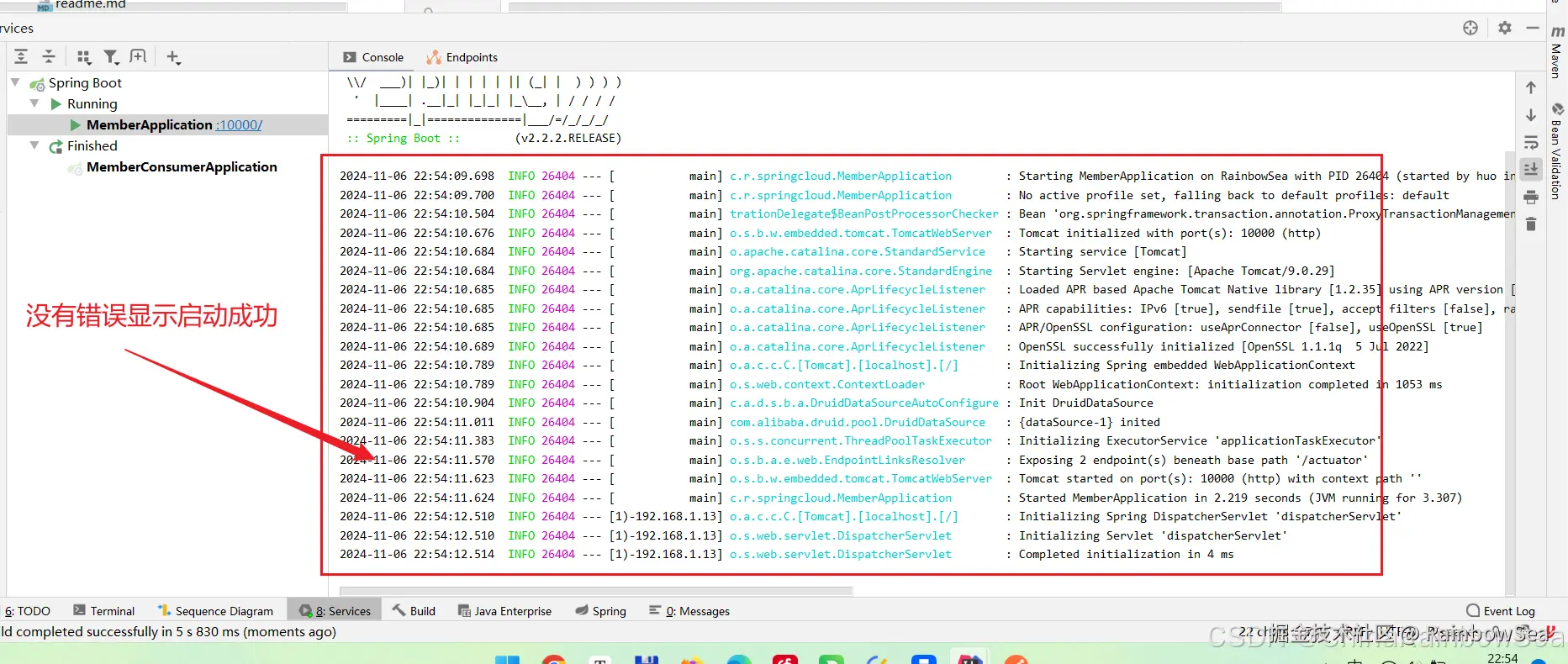Click 'o.apache.catalina.core.StandardService' logger name
Screen dimensions: 1568x664
coord(858,251)
